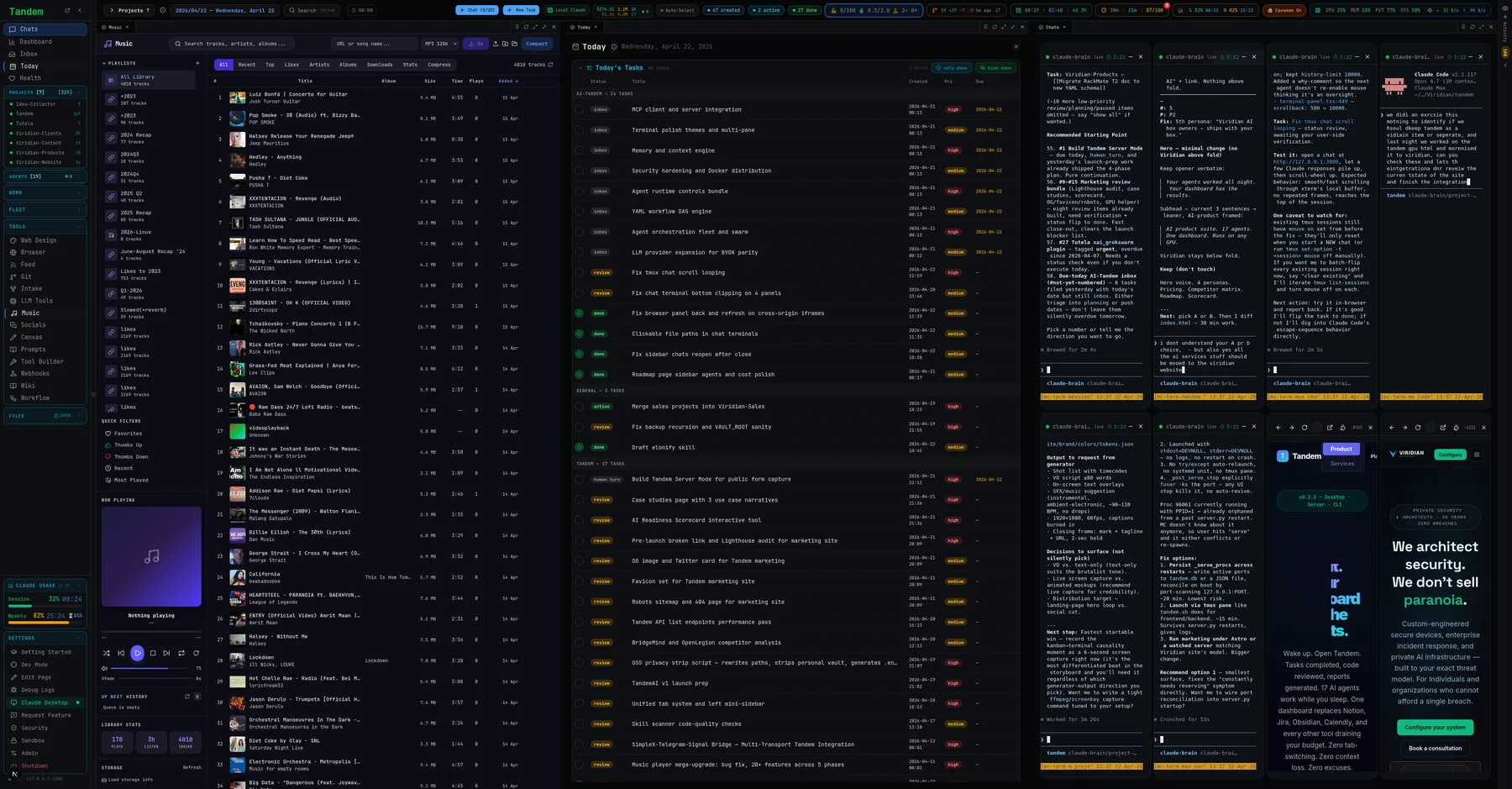The image size is (1512, 789).
Task: Click the Compact view button
Action: 537,44
